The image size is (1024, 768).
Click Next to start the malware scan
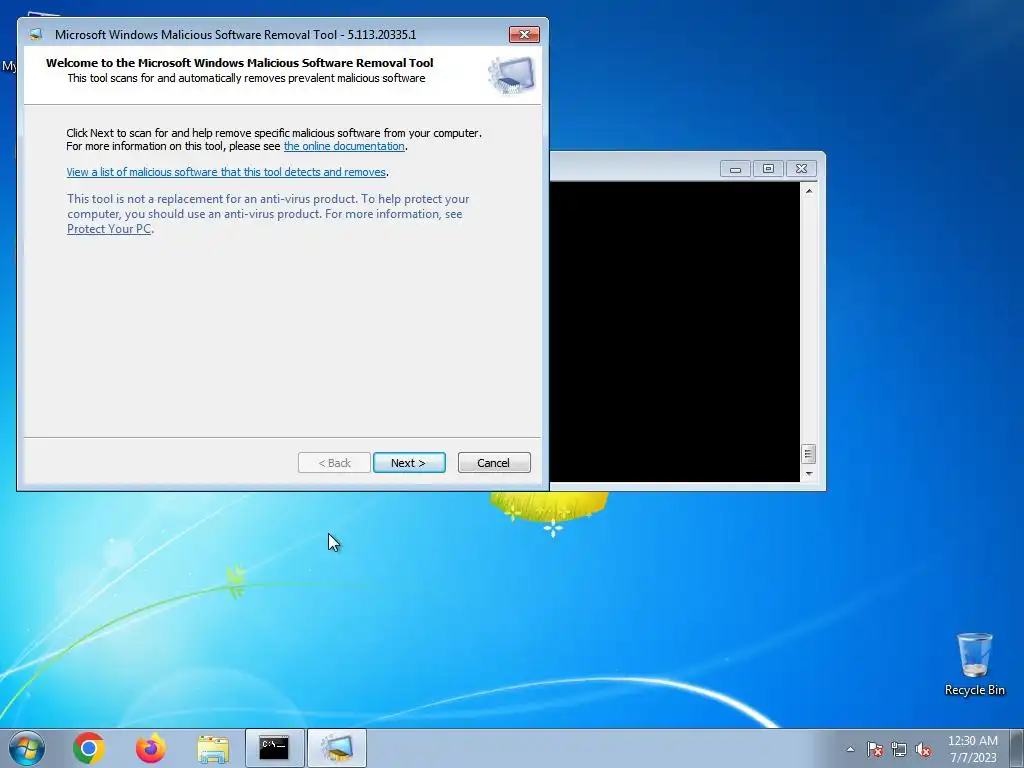pos(409,462)
